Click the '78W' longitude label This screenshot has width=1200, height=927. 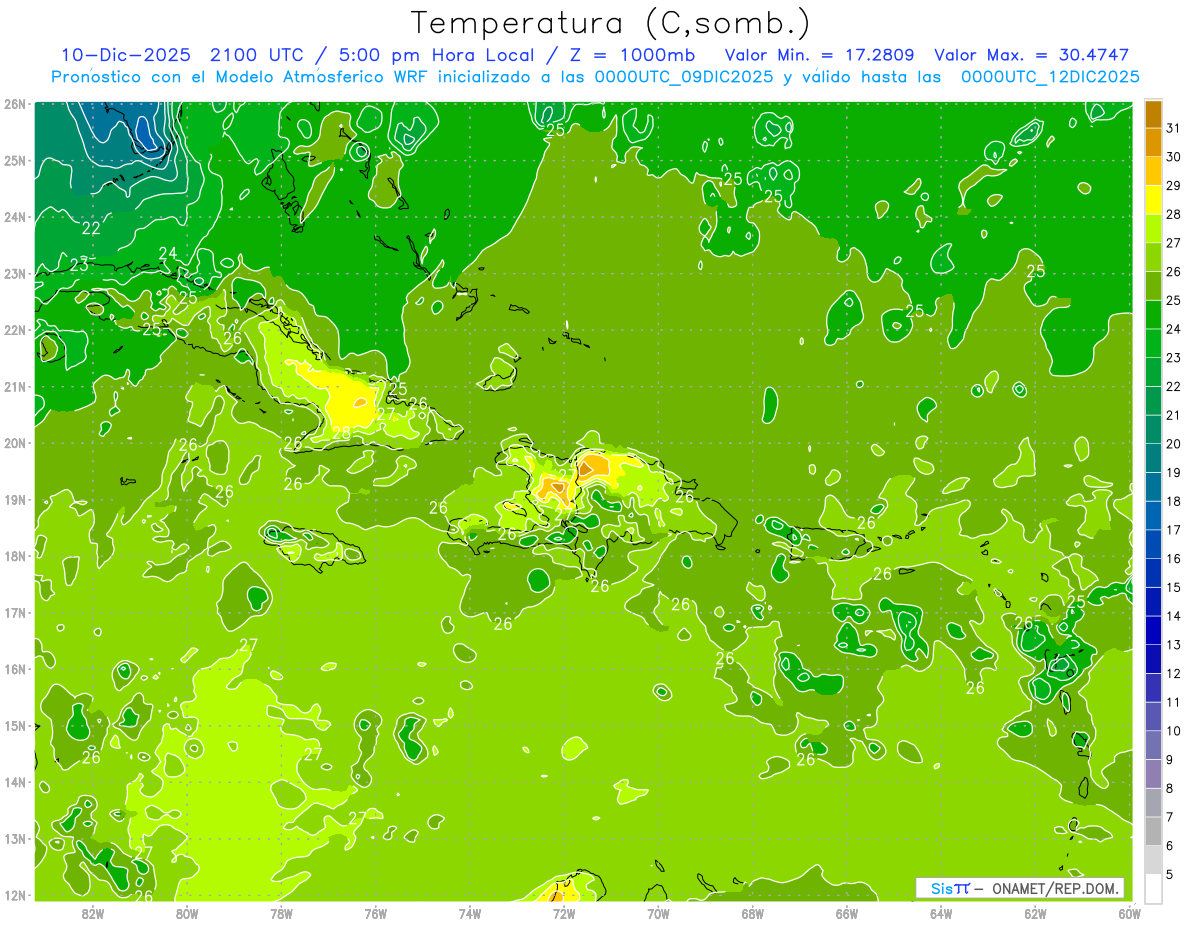coord(281,913)
